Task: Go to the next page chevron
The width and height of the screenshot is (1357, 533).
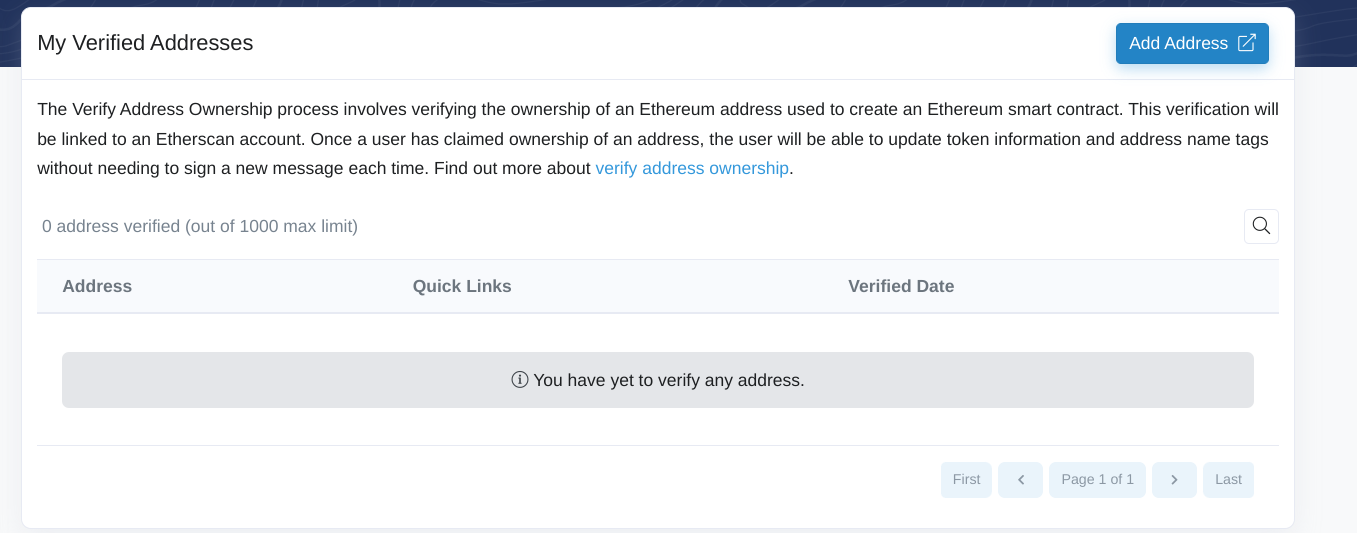Action: pos(1174,480)
